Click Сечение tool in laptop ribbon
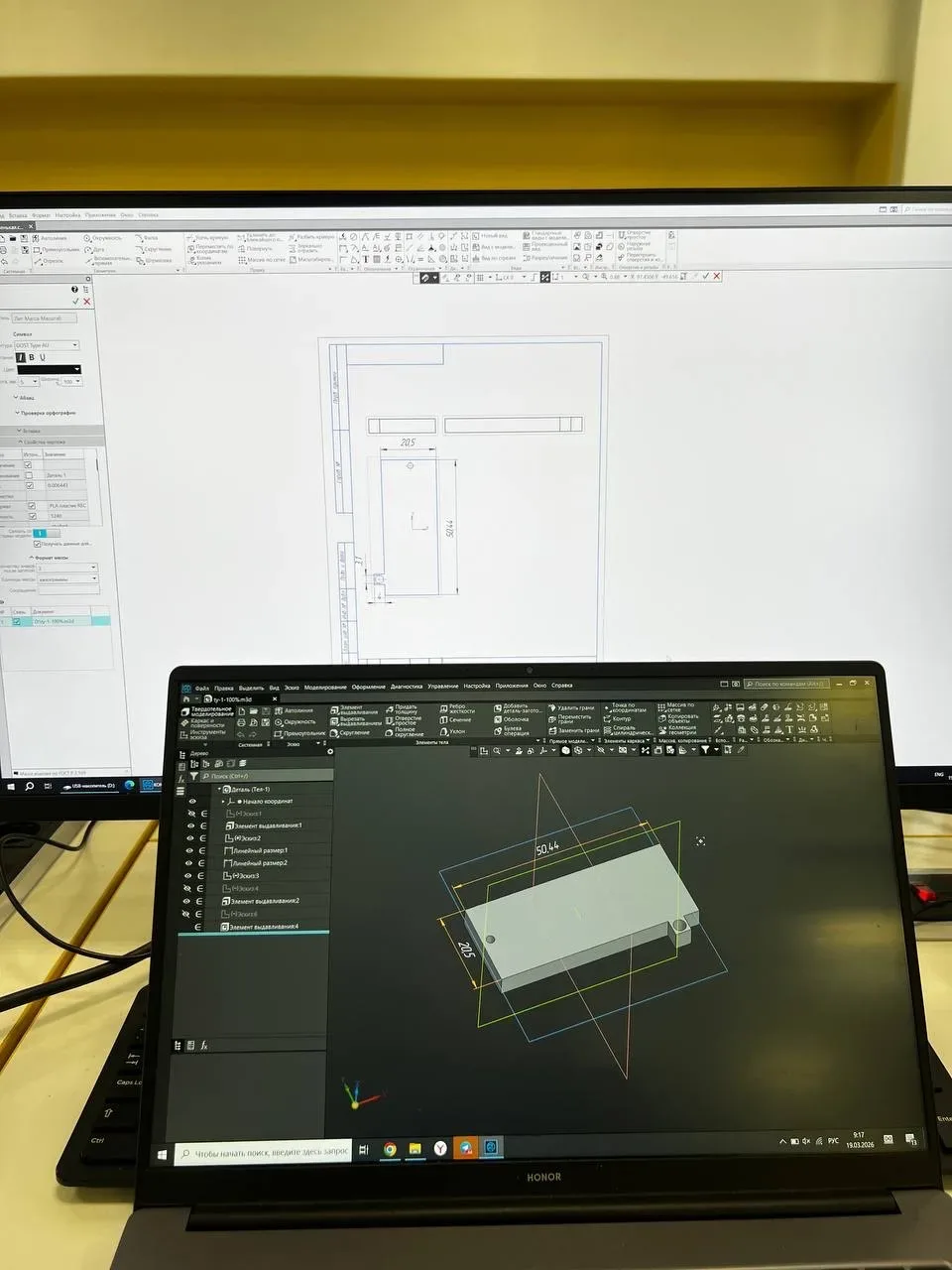The image size is (952, 1270). coord(454,720)
